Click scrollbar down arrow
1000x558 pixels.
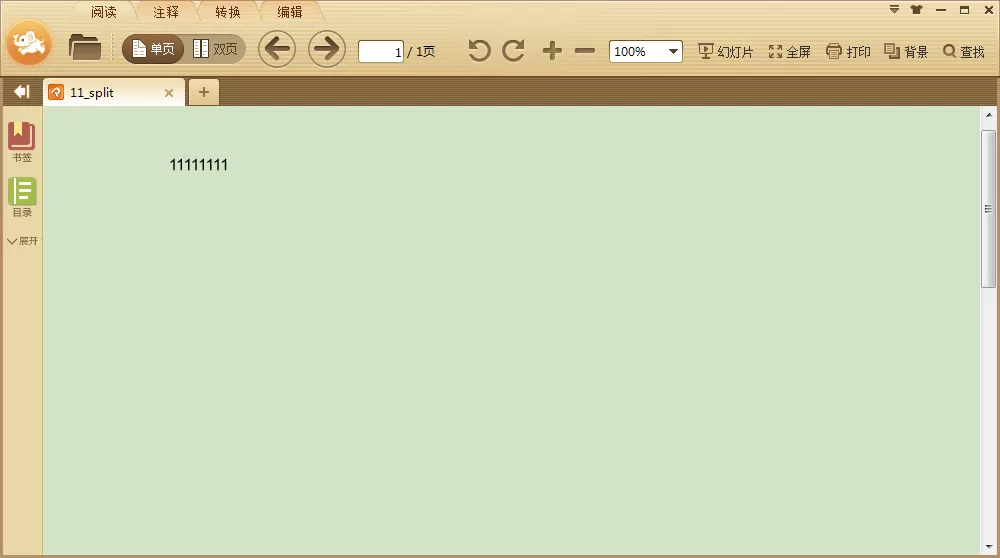tap(989, 547)
